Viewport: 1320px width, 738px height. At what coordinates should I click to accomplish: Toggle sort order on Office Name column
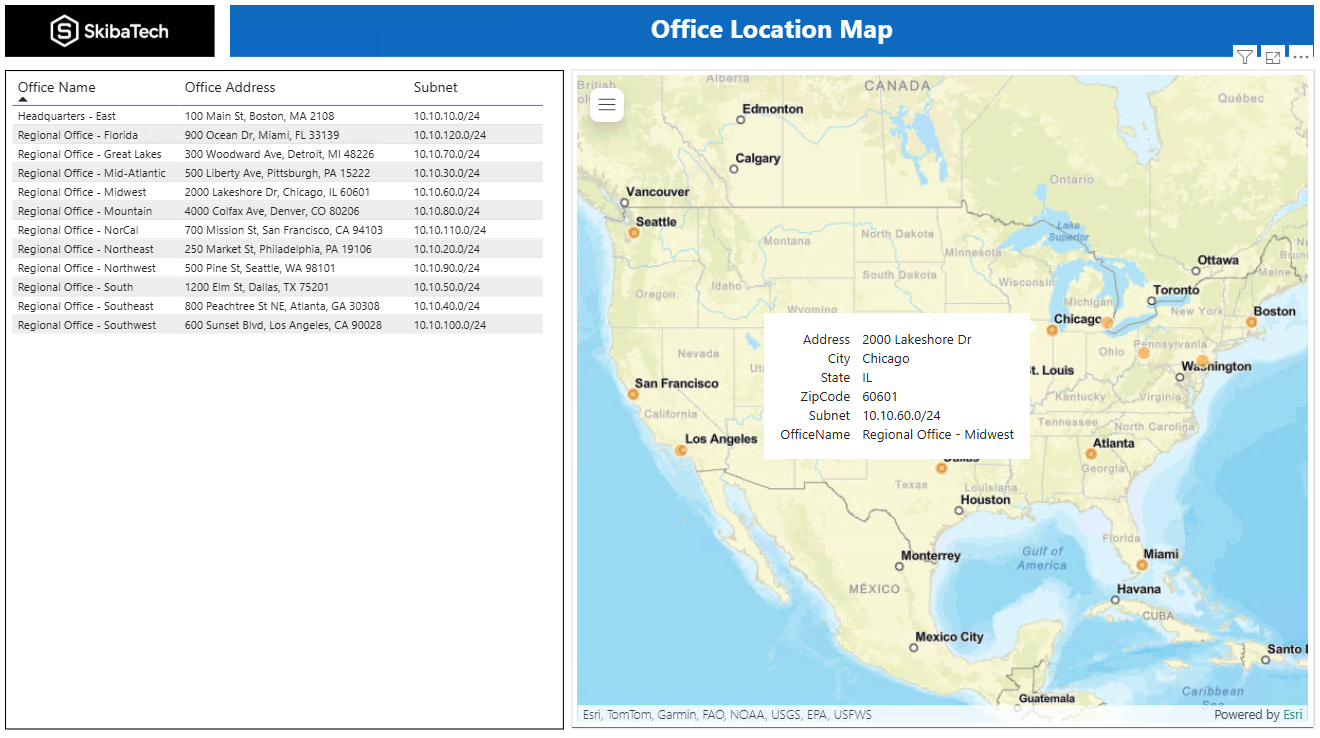click(56, 87)
